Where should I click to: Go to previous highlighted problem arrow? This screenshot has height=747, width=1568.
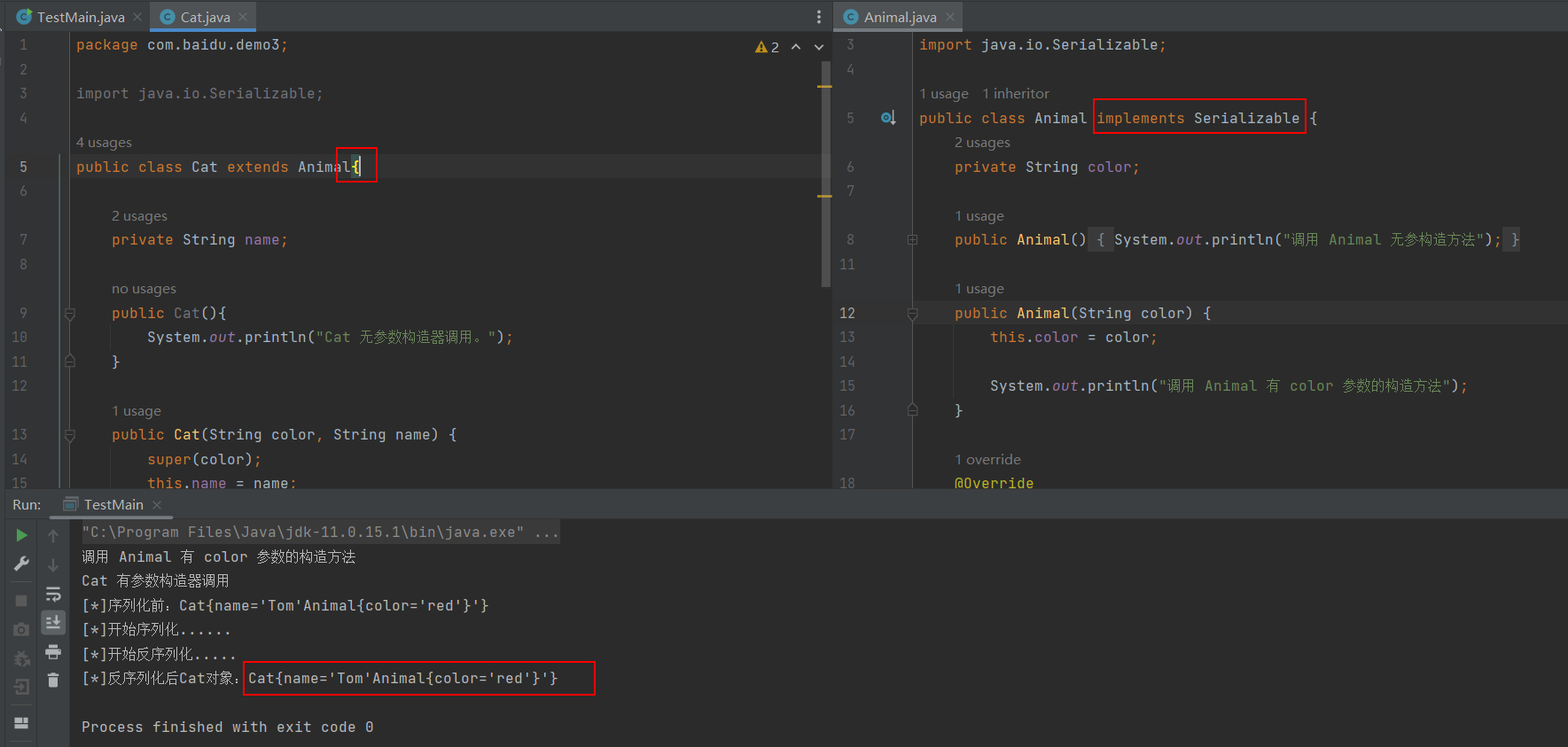tap(796, 47)
